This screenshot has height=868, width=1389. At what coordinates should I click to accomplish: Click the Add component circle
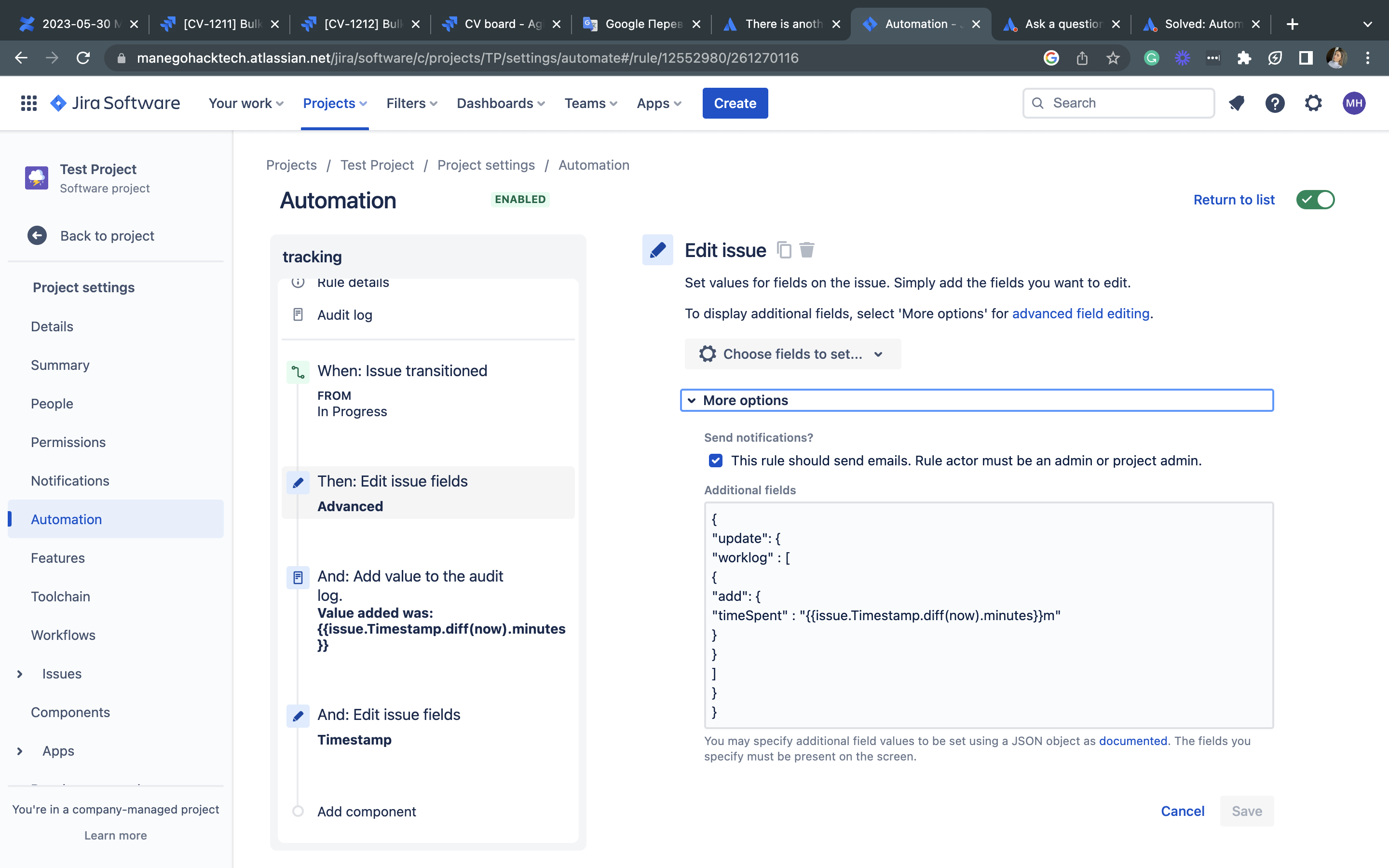coord(298,811)
